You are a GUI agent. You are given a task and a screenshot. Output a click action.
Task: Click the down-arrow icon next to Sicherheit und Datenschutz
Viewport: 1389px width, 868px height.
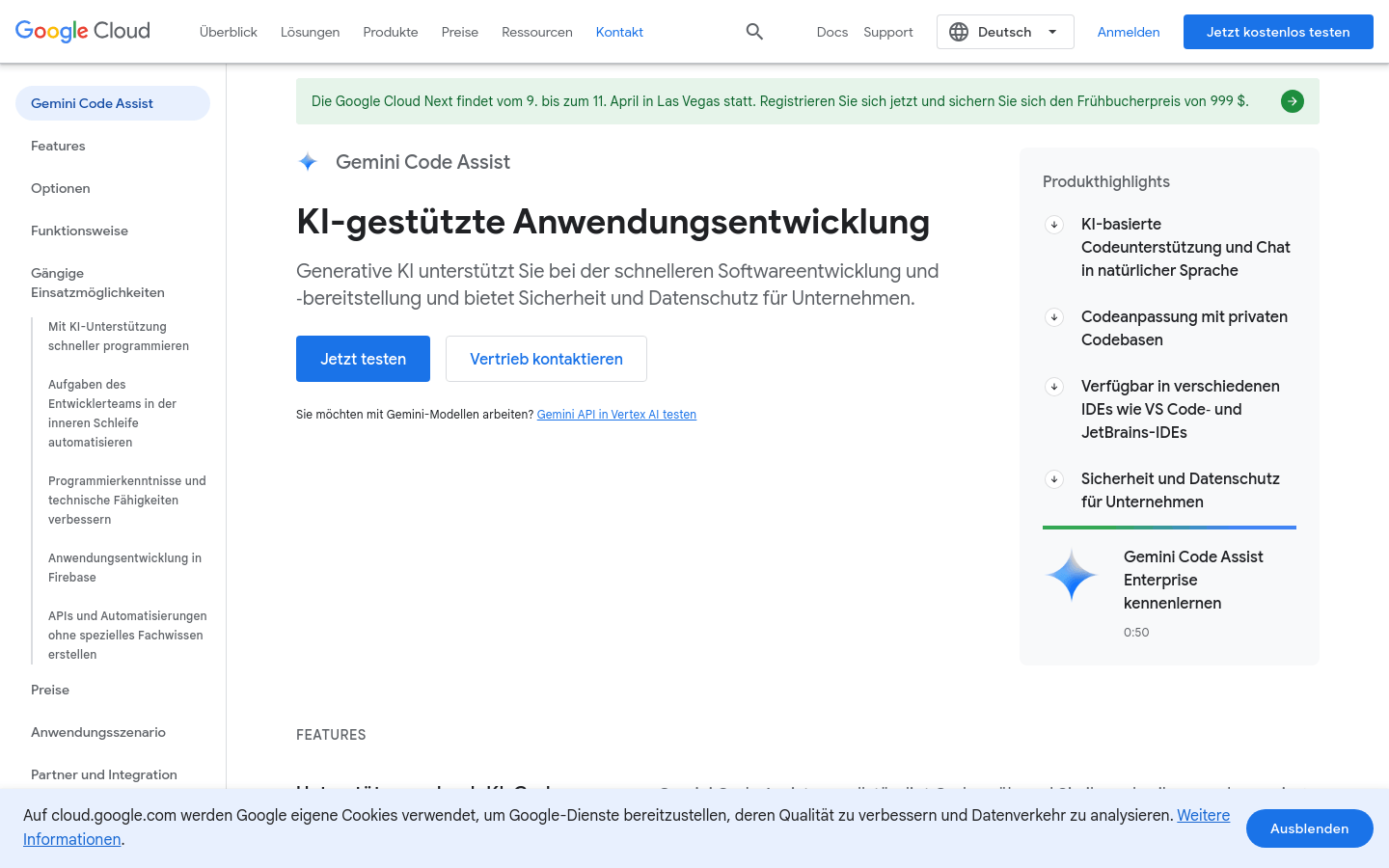1054,478
